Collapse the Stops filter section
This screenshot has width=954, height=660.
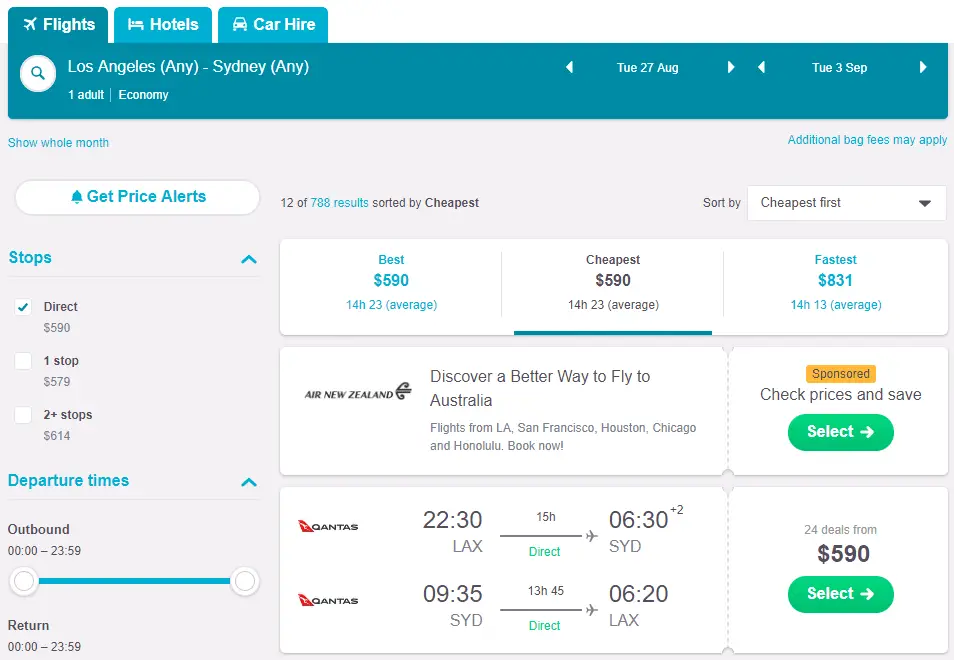pos(249,259)
